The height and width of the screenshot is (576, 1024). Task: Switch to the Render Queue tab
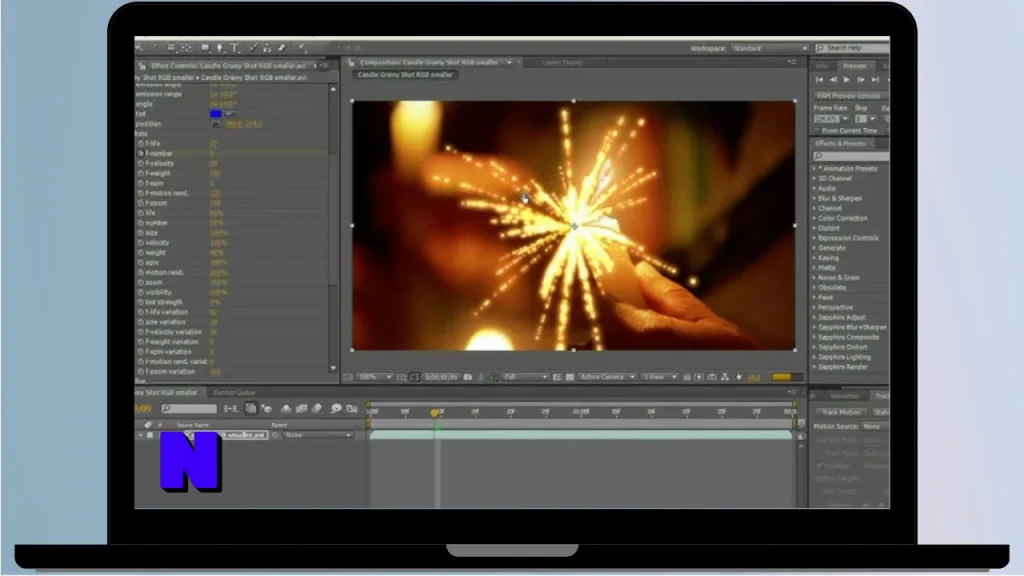point(234,392)
